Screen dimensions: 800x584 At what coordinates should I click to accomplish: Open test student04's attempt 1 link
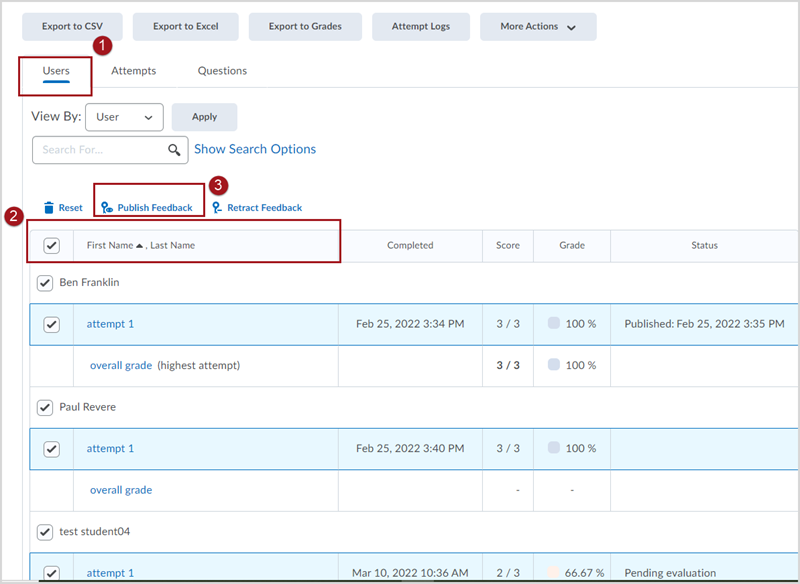click(x=110, y=573)
